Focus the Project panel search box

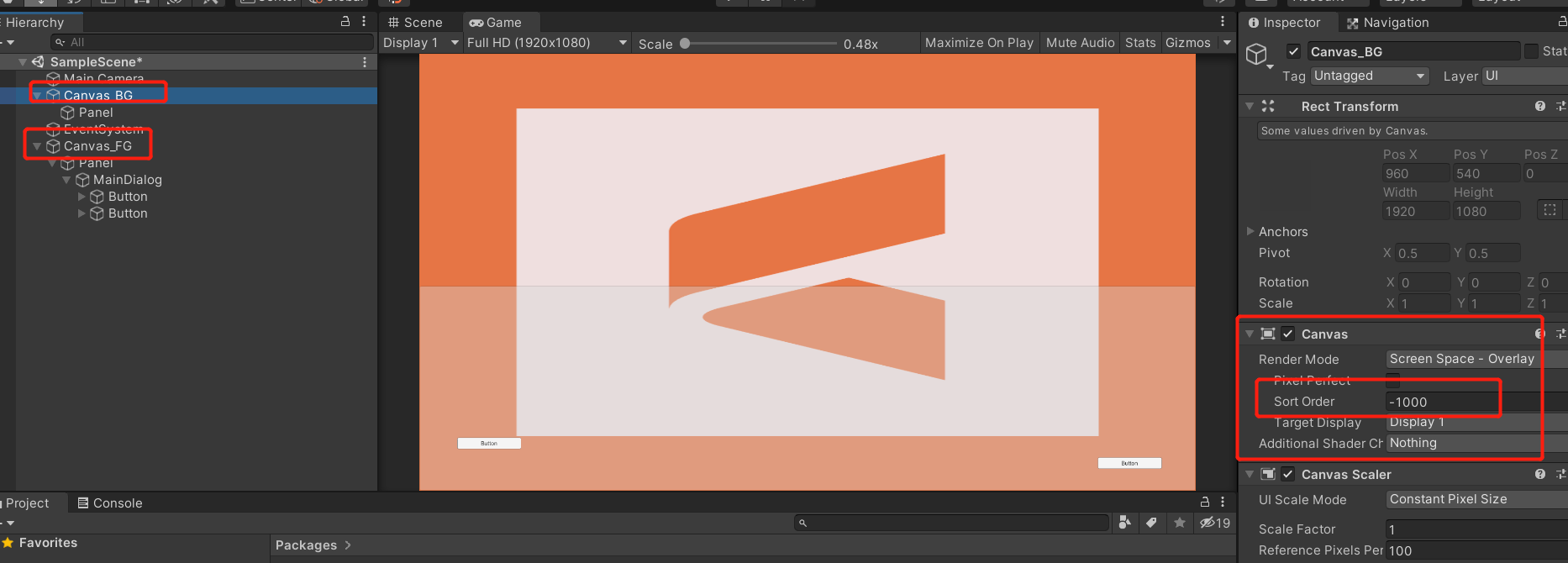click(x=951, y=523)
